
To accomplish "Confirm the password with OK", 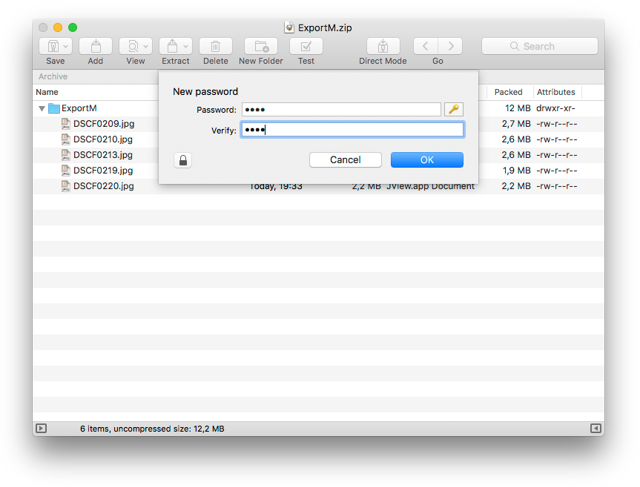I will 426,160.
